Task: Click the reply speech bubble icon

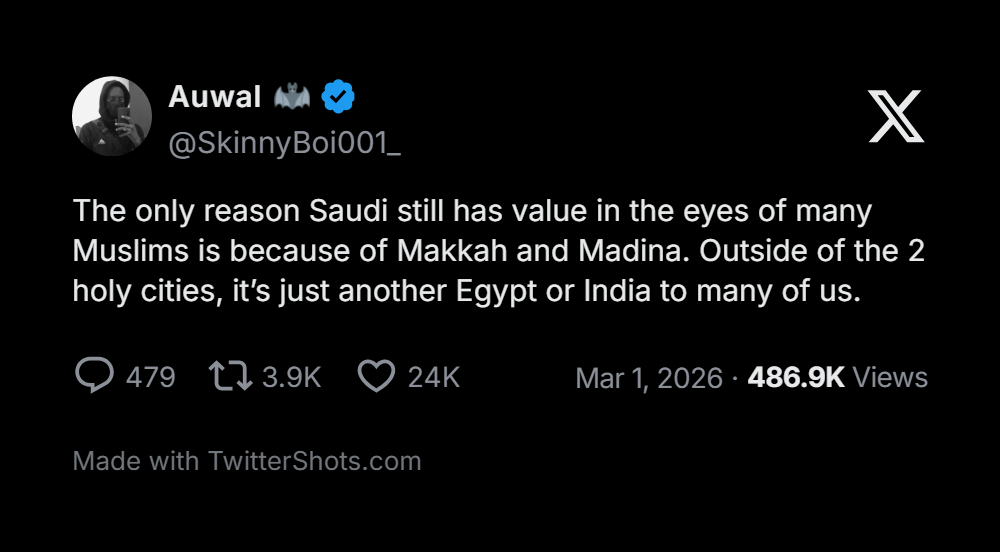Action: pyautogui.click(x=94, y=376)
